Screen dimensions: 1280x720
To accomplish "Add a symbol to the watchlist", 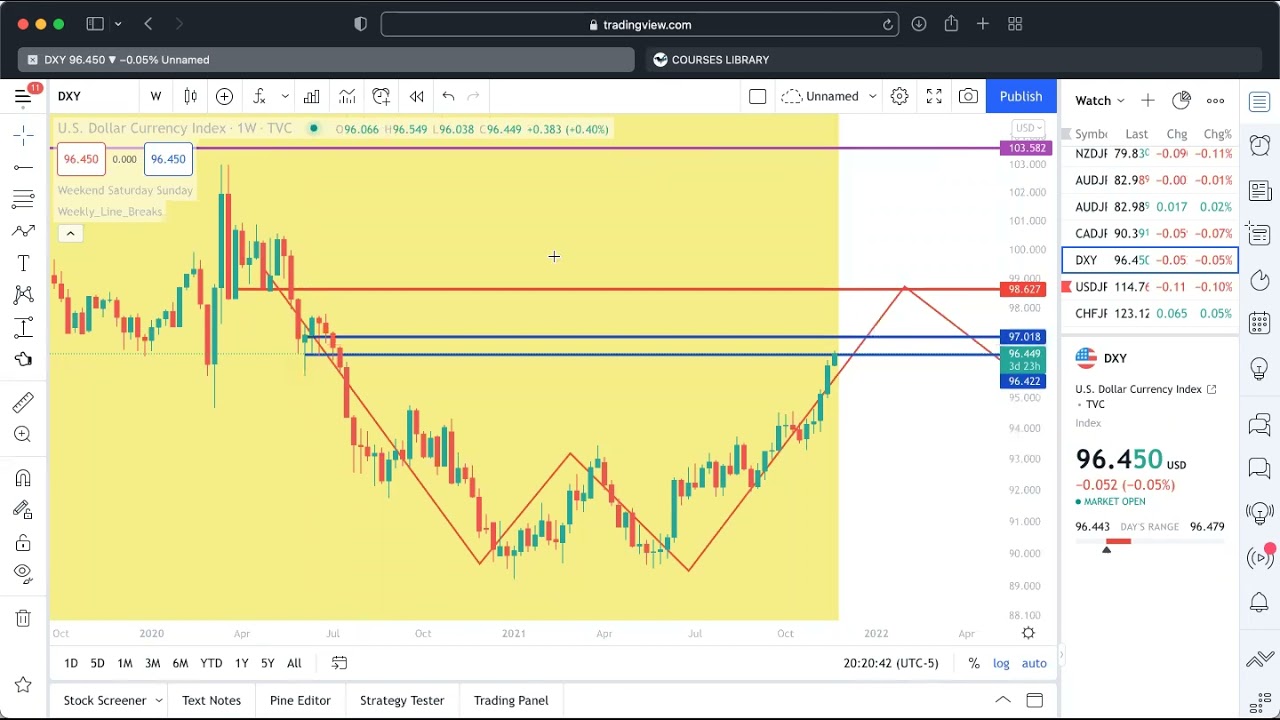I will click(1147, 100).
